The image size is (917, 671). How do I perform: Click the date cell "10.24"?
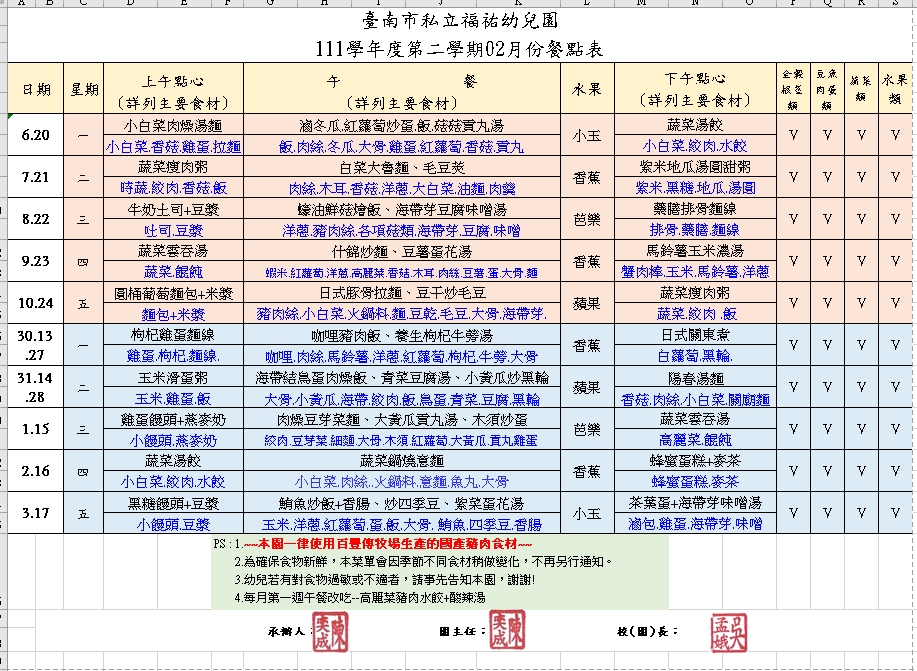(36, 303)
